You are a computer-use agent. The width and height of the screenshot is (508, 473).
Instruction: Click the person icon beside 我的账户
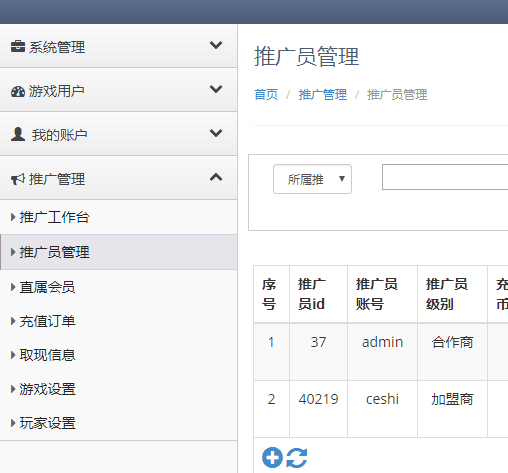pos(18,134)
